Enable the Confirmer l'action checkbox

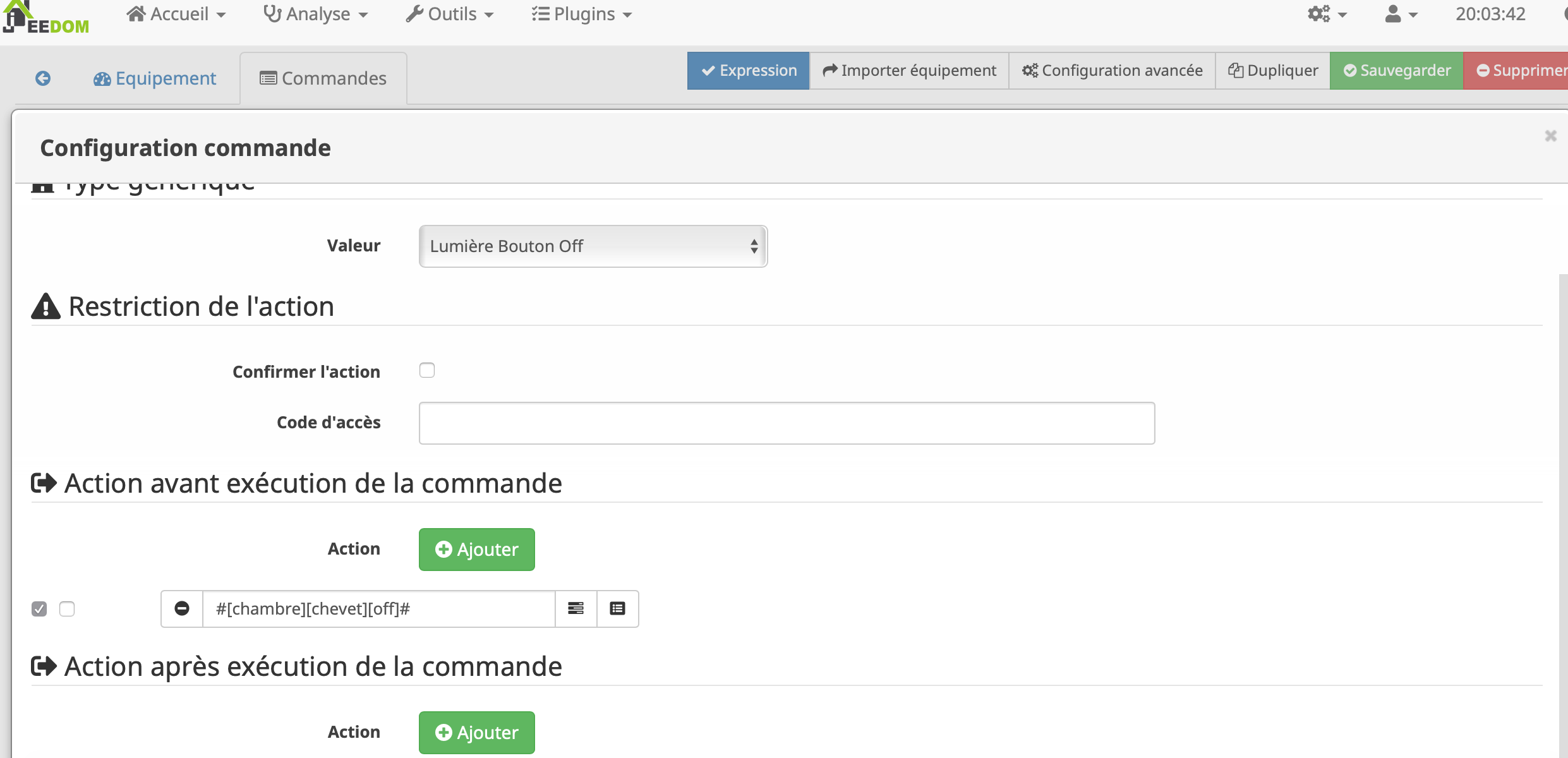pyautogui.click(x=428, y=370)
